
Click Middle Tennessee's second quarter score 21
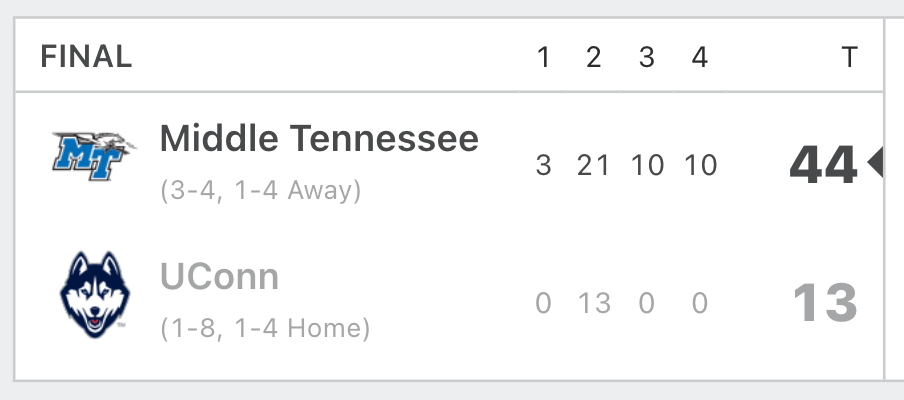point(594,165)
